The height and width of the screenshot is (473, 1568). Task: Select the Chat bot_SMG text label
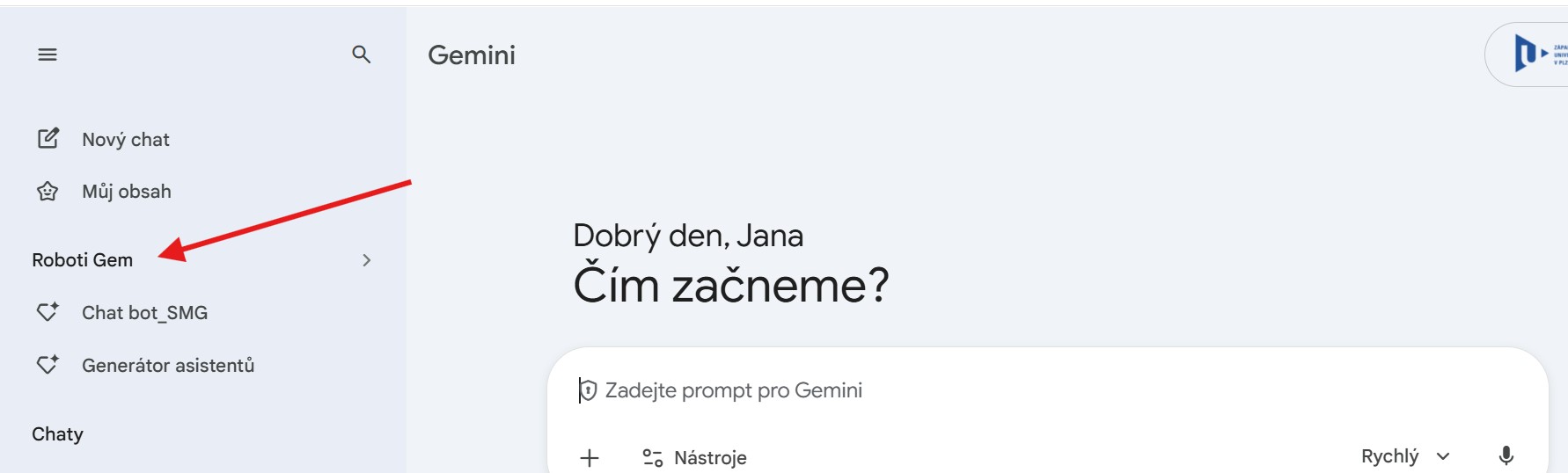[x=145, y=313]
